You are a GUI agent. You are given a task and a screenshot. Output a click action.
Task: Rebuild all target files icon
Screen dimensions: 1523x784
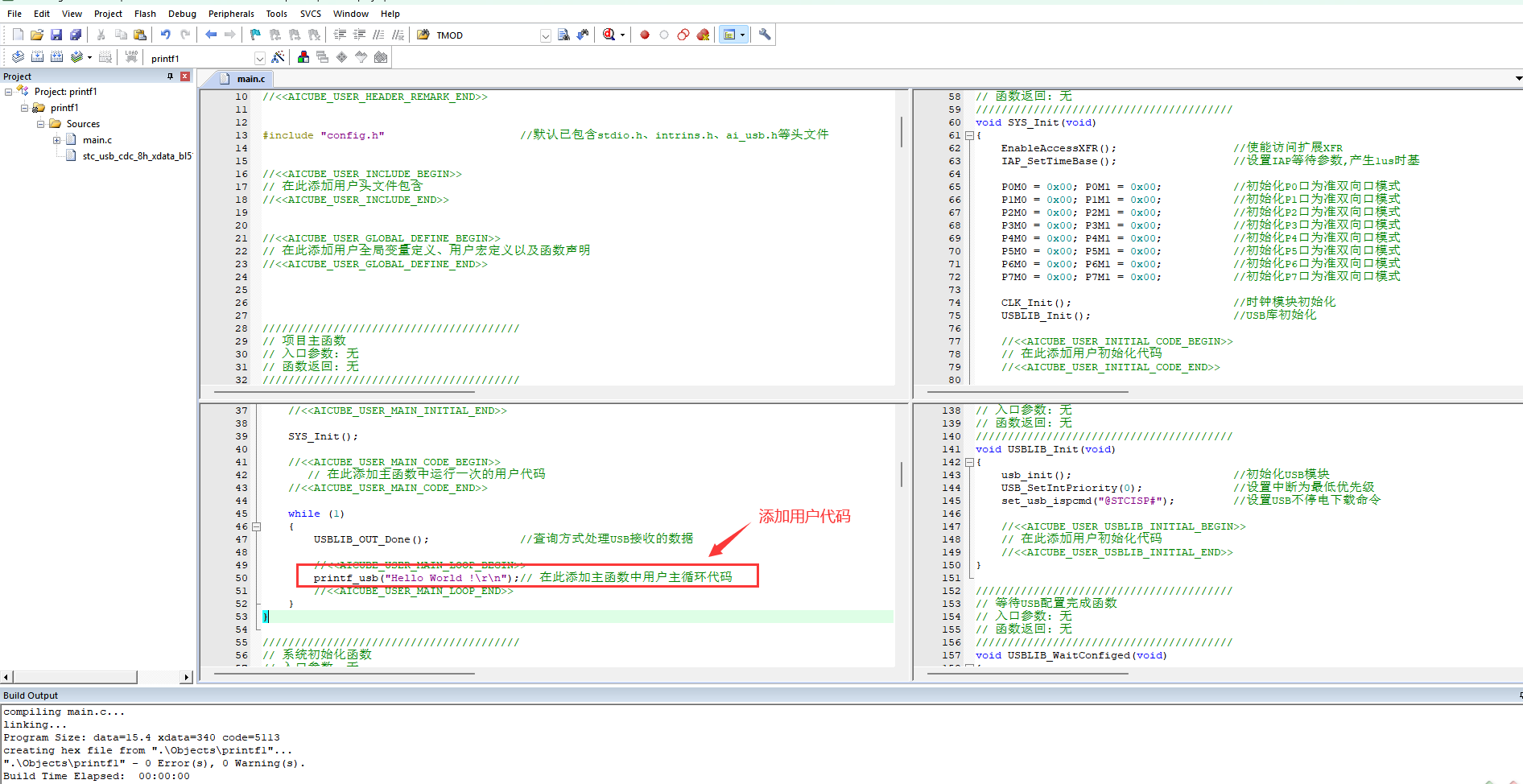coord(56,57)
